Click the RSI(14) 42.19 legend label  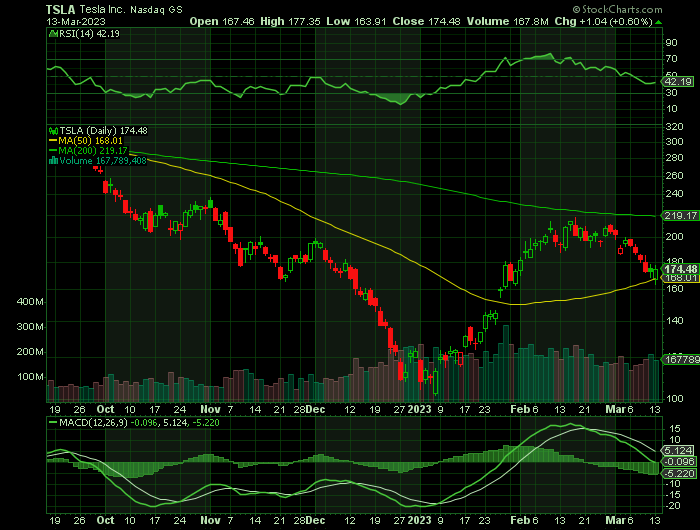pyautogui.click(x=89, y=33)
